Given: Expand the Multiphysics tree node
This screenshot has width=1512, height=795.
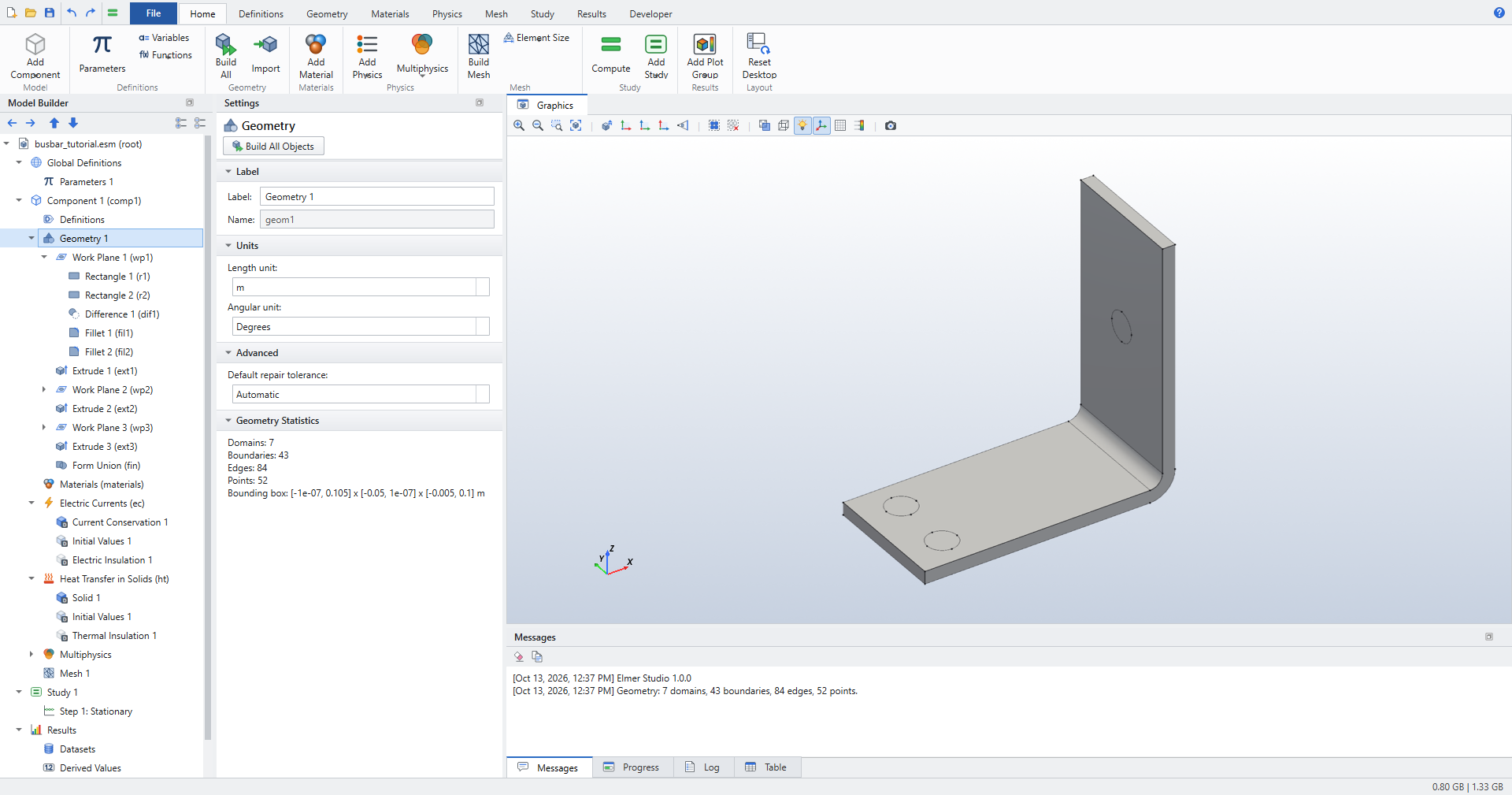Looking at the screenshot, I should click(x=31, y=655).
